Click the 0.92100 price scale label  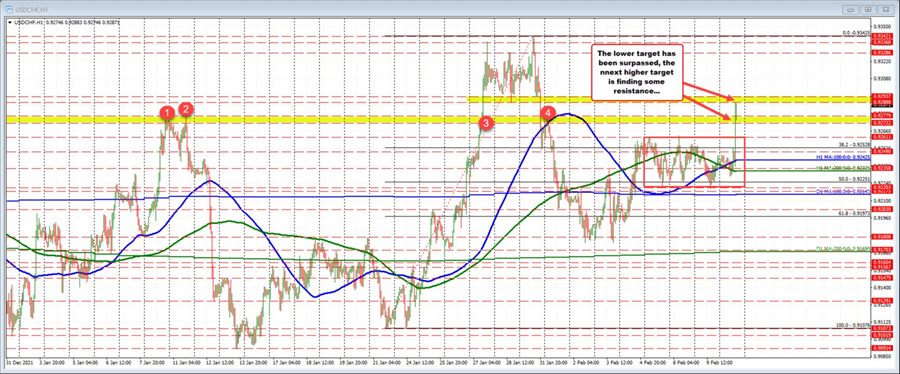click(x=881, y=200)
